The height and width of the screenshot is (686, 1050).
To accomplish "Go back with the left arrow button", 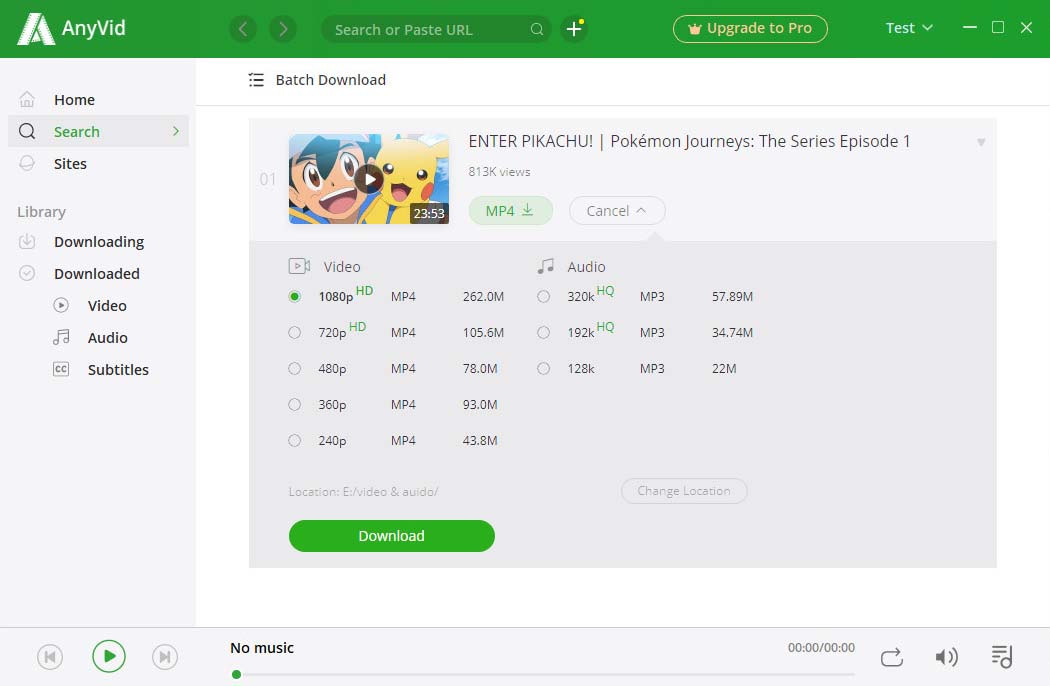I will (243, 29).
